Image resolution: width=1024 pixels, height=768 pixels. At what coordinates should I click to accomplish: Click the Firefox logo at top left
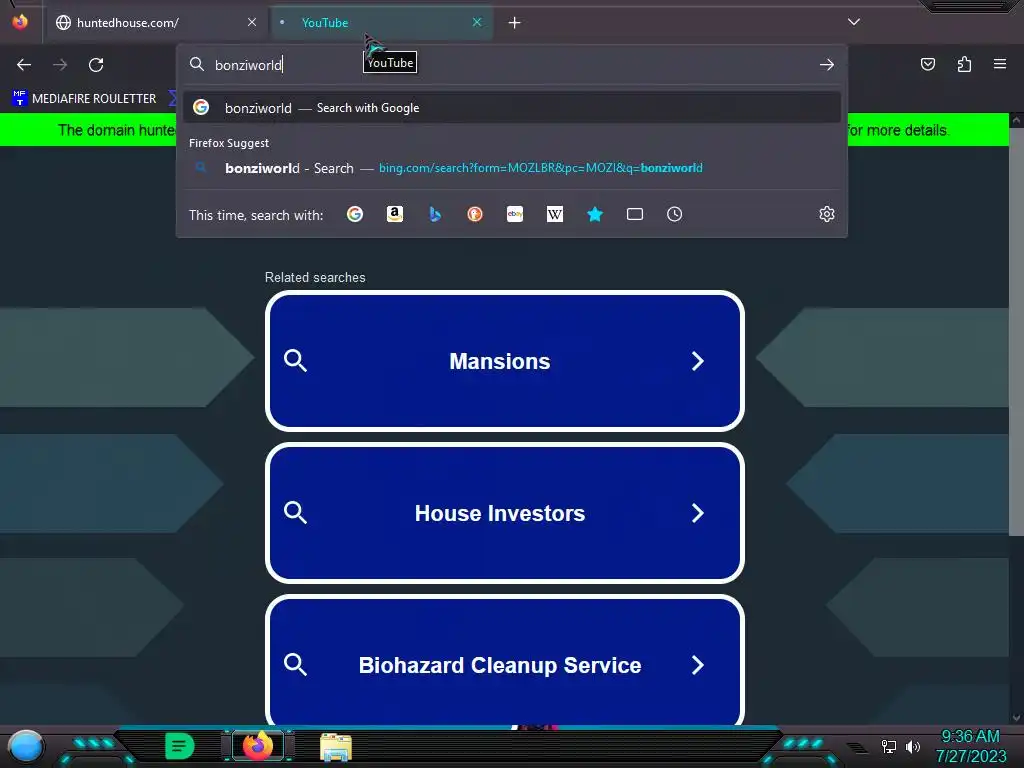(20, 22)
